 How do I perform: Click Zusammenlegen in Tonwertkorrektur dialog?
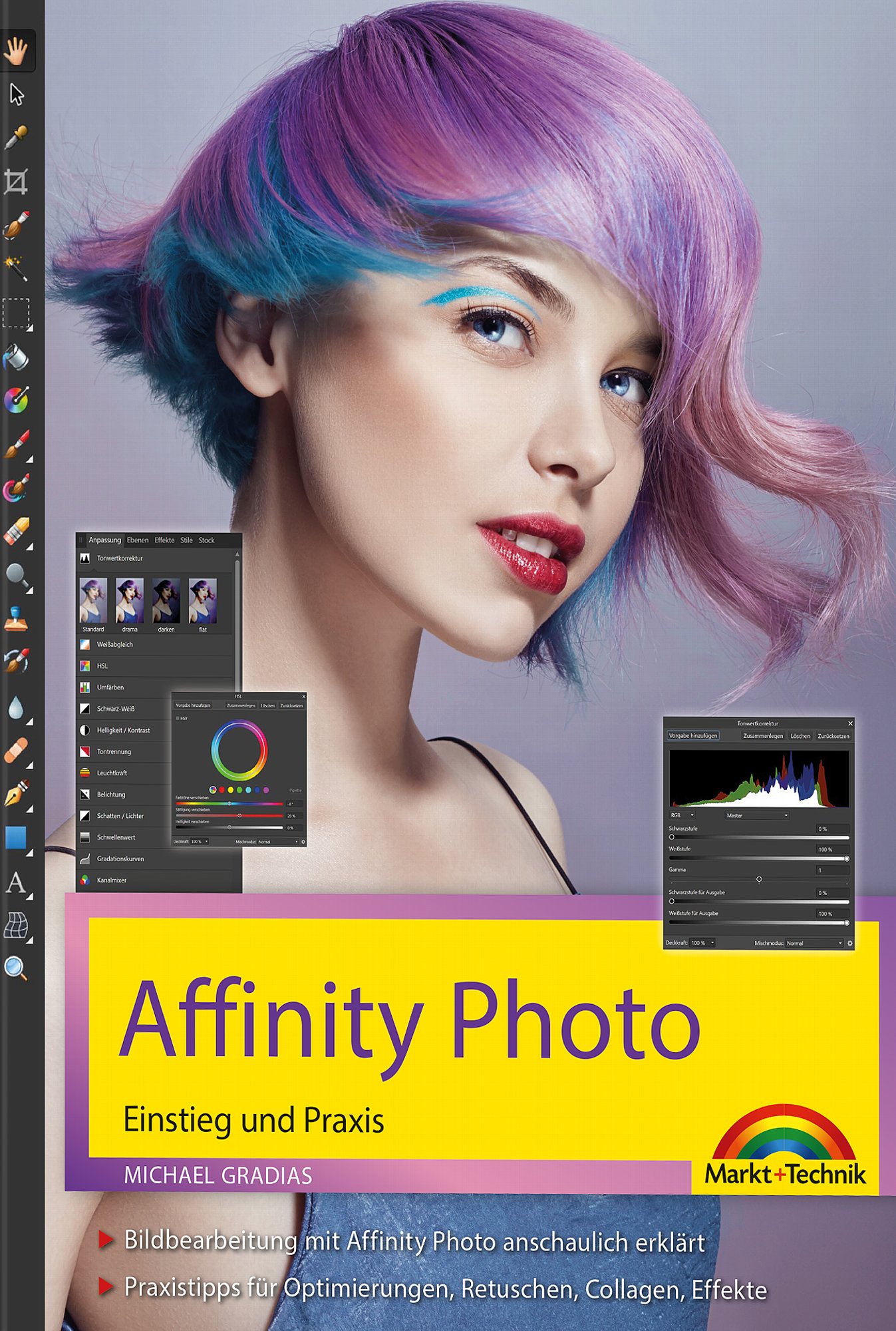tap(763, 736)
